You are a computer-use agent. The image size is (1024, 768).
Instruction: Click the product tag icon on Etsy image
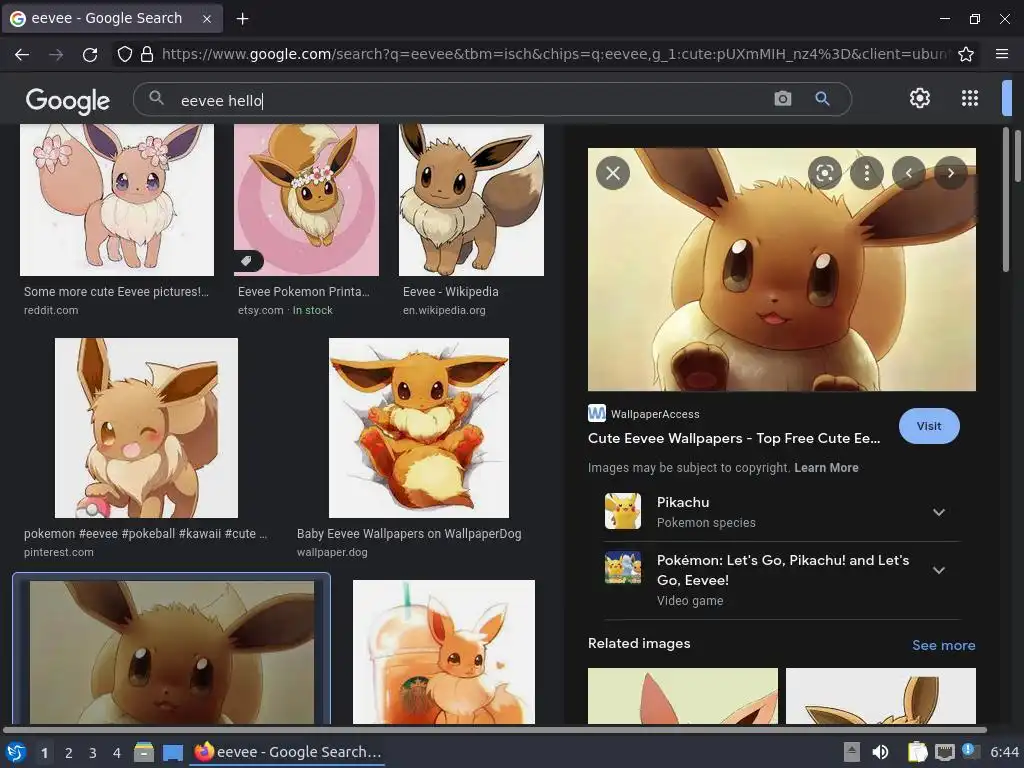point(247,261)
